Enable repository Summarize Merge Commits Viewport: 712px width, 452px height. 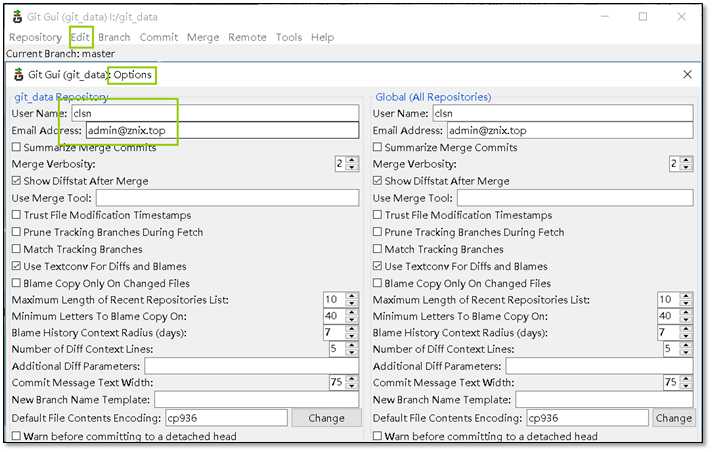coord(16,147)
